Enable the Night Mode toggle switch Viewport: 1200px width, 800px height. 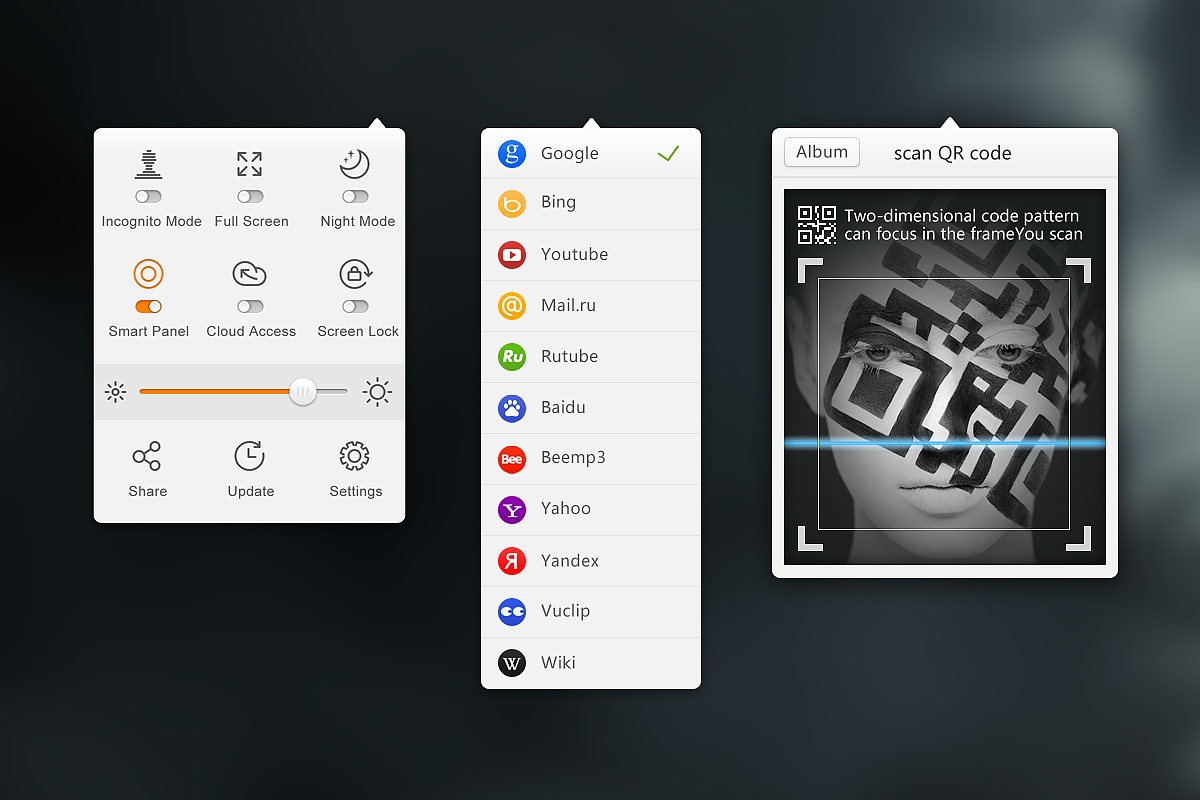coord(355,197)
